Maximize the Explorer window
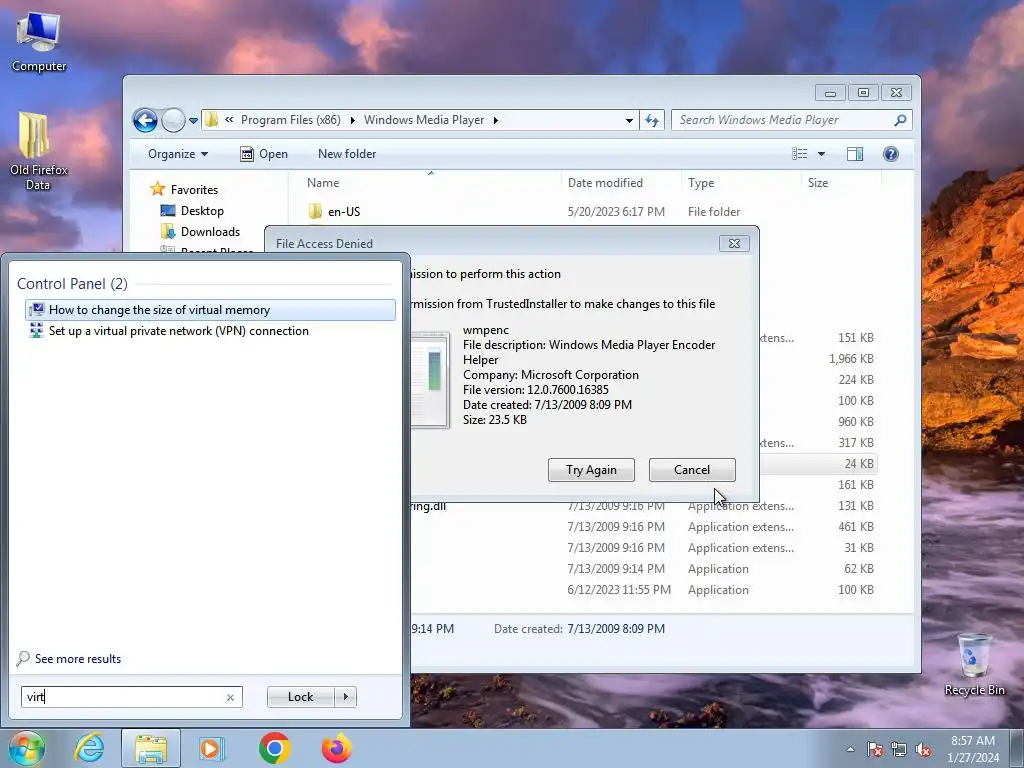Image resolution: width=1024 pixels, height=768 pixels. point(863,93)
